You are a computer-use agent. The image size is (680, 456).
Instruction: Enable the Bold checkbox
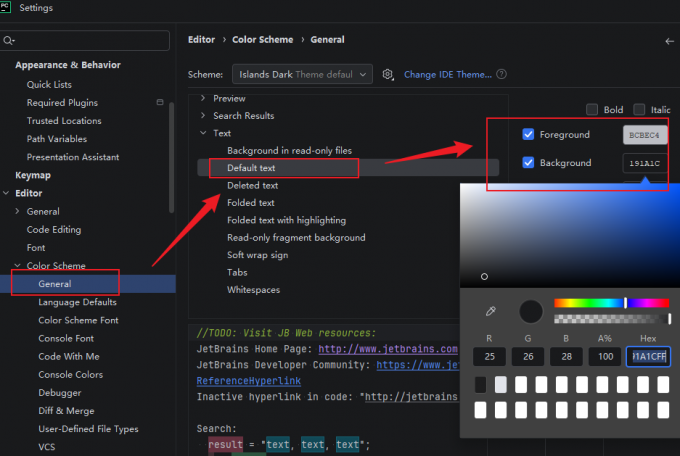pos(592,109)
